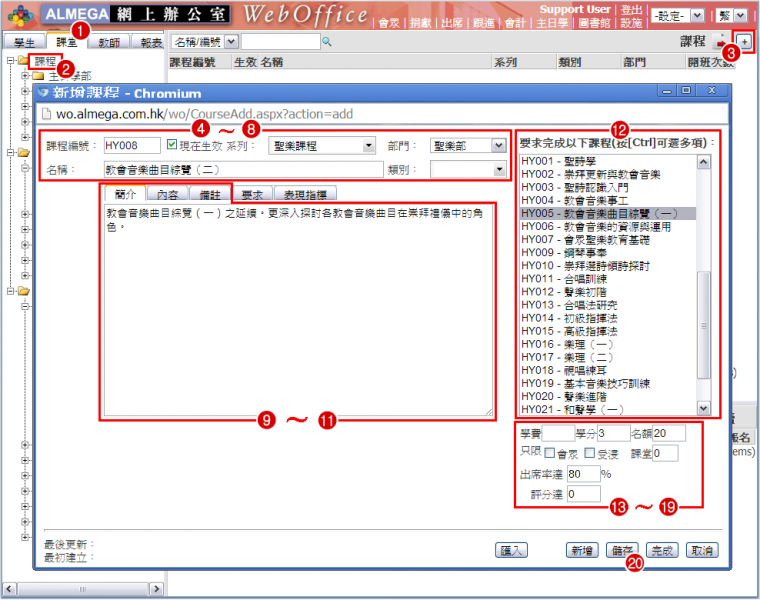This screenshot has height=600, width=760.
Task: Collapse the 課程 tree root node
Action: (x=10, y=61)
